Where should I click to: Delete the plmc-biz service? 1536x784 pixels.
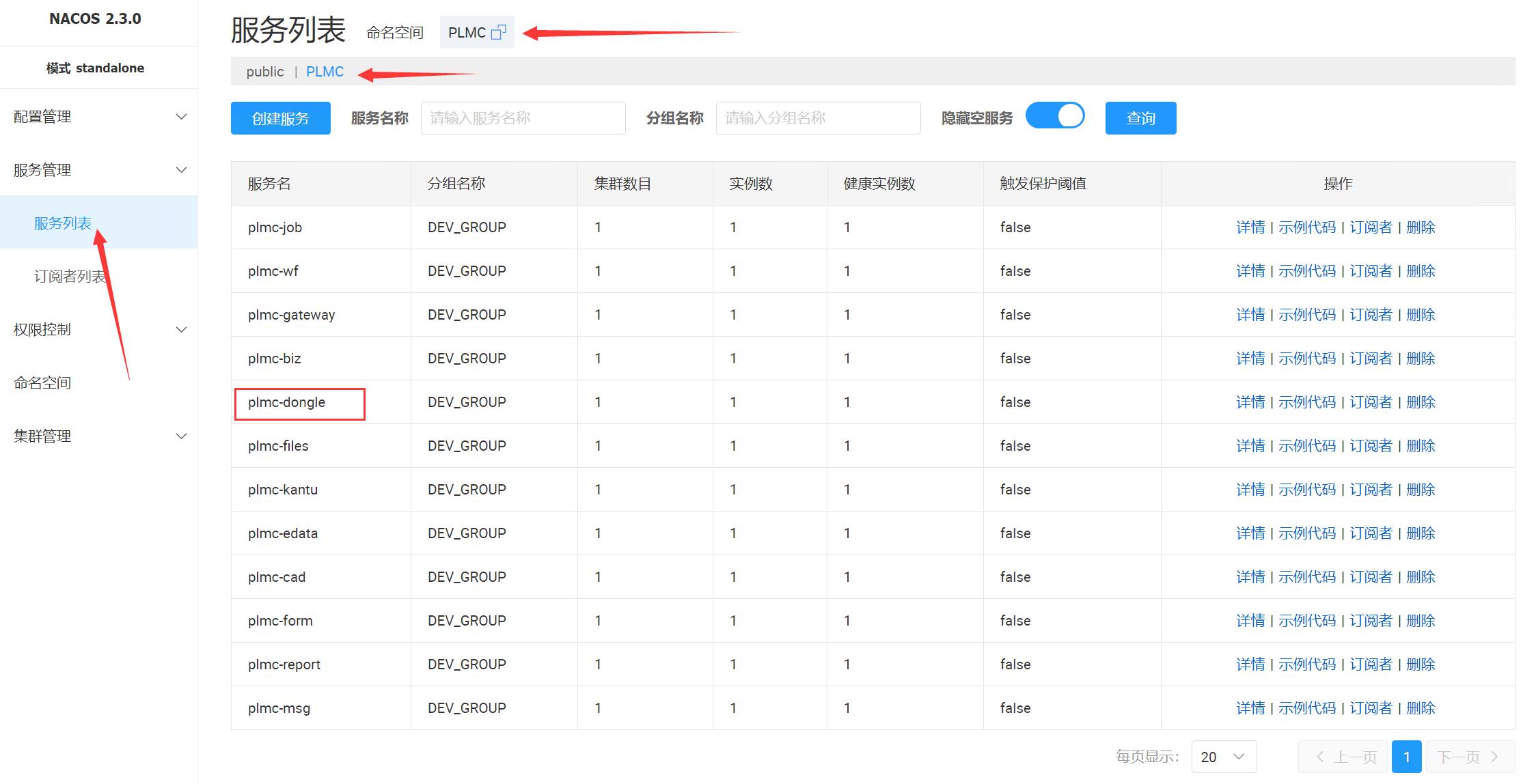pos(1421,359)
